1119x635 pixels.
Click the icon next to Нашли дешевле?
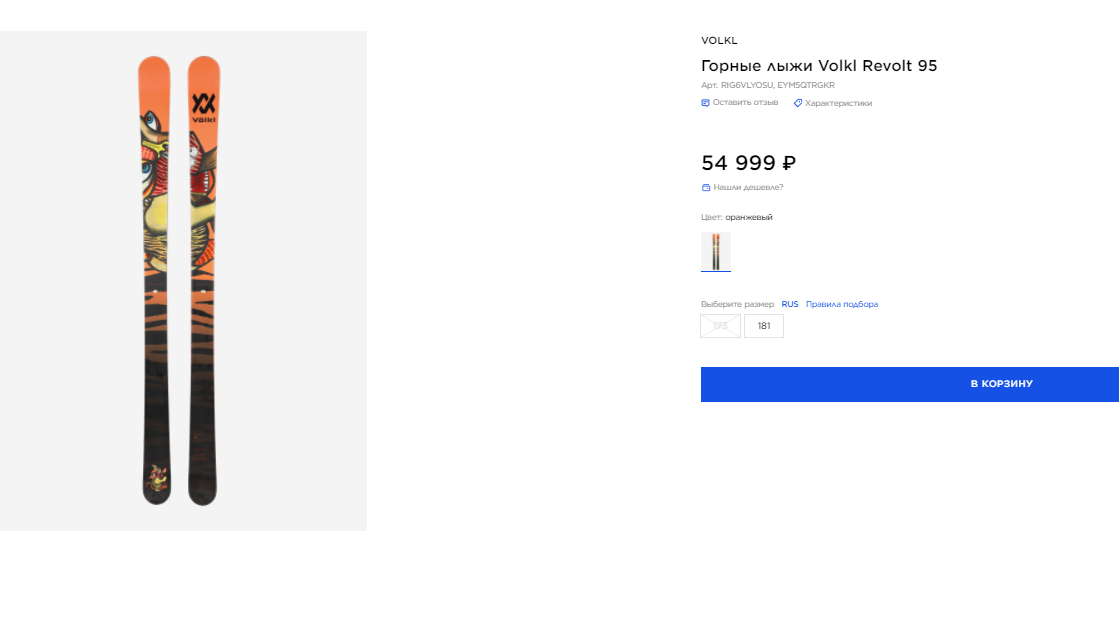pyautogui.click(x=706, y=187)
